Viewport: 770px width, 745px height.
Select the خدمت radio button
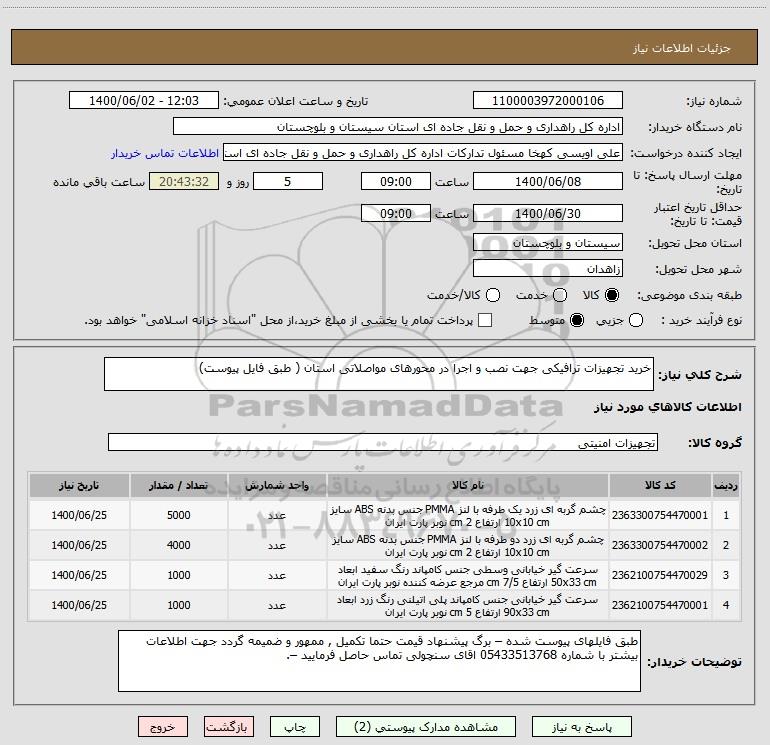(560, 295)
